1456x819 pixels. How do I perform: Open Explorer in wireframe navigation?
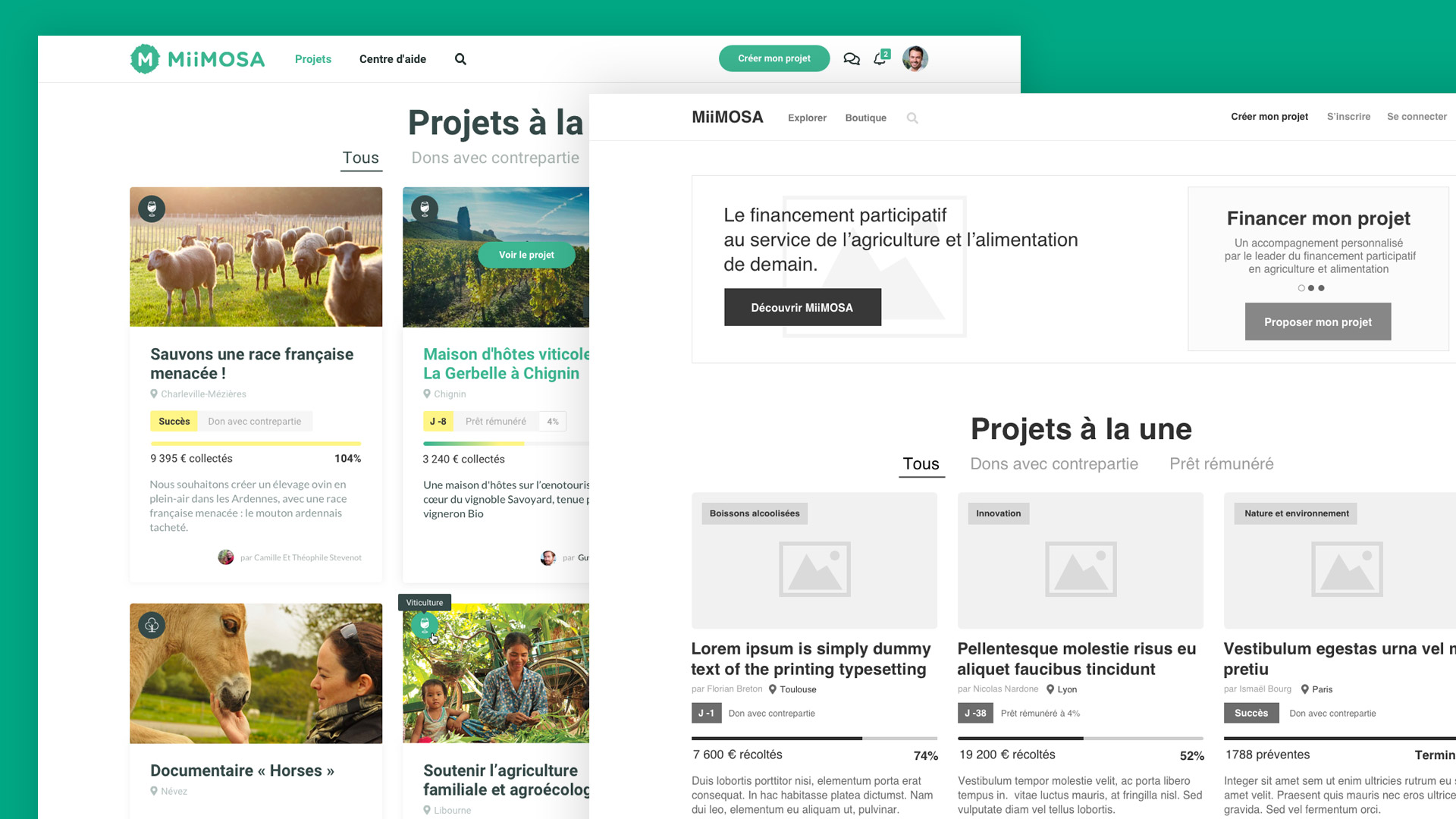pyautogui.click(x=807, y=118)
